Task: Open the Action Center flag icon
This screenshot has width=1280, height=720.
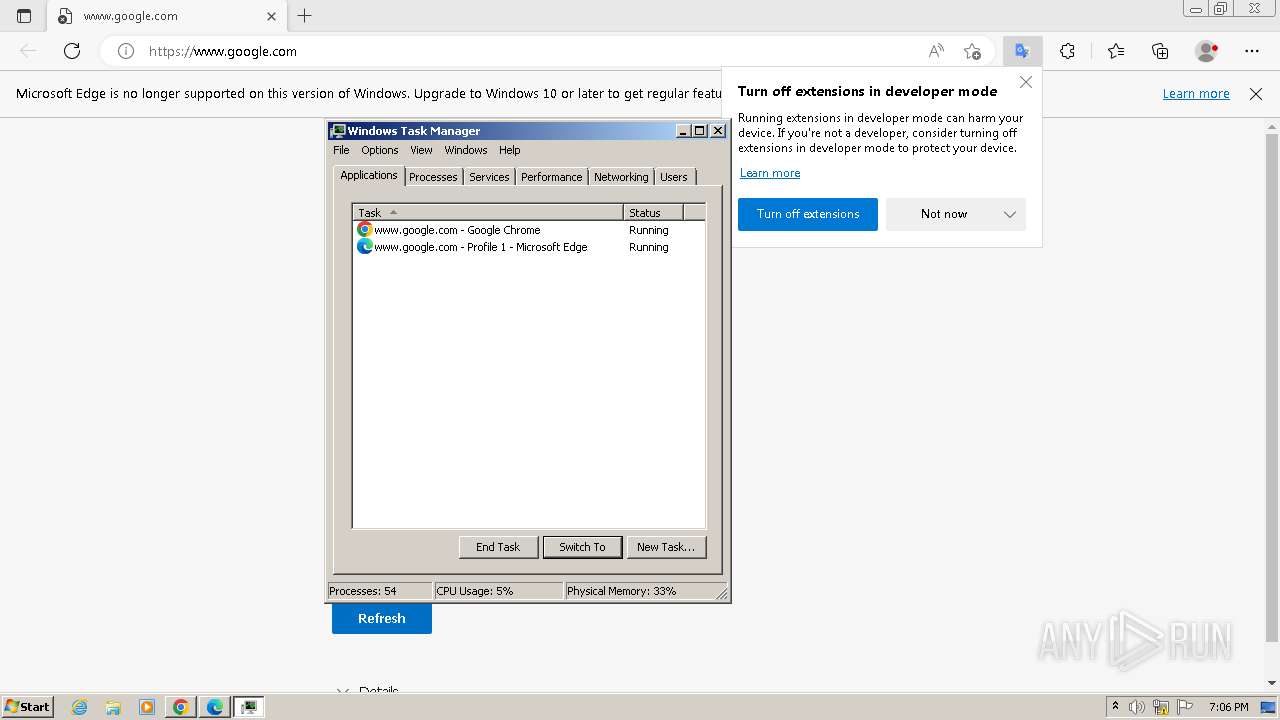Action: [x=1183, y=707]
